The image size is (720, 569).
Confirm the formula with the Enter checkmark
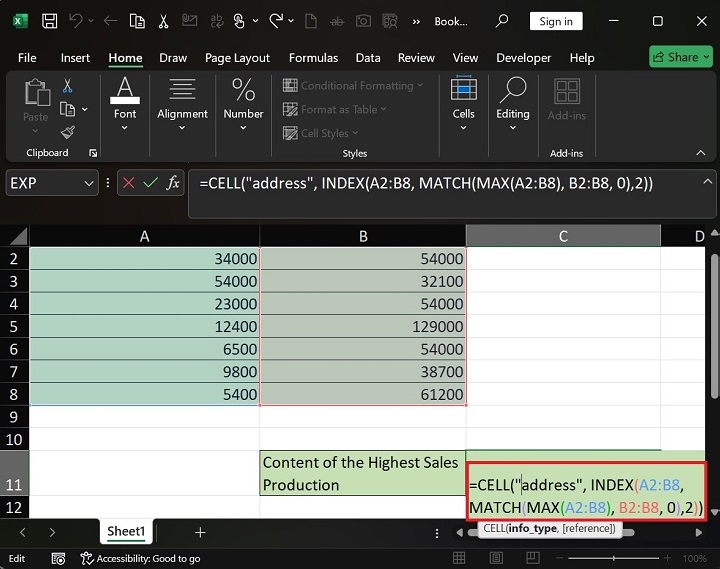[x=151, y=183]
